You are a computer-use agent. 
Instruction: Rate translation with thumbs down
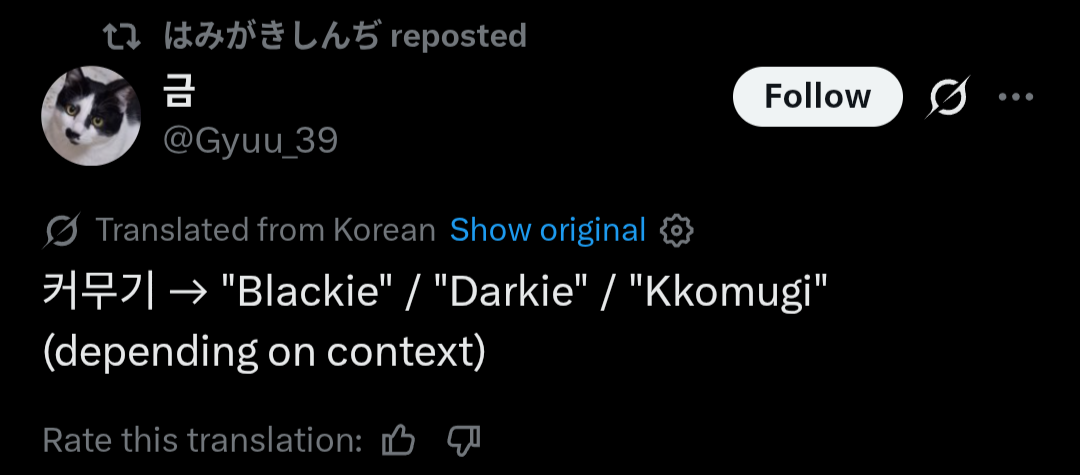coord(464,439)
